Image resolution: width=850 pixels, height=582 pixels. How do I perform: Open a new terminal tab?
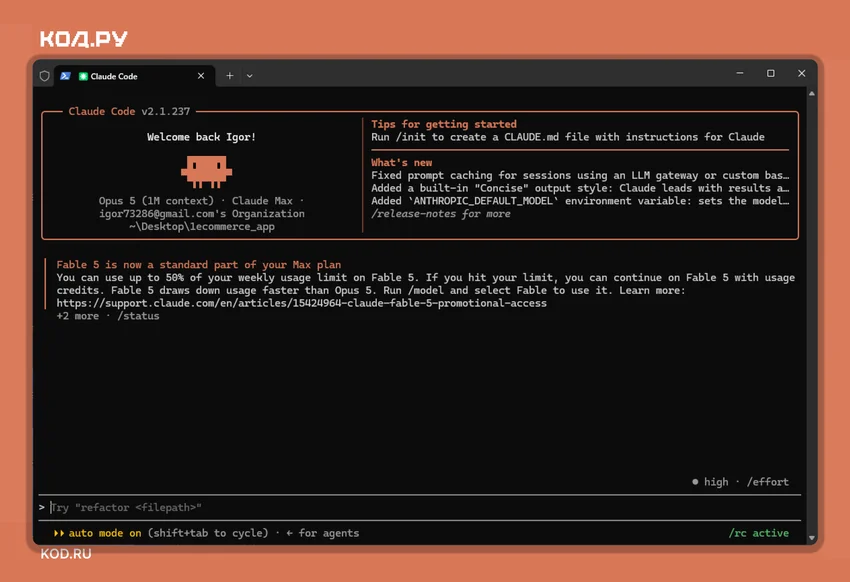point(230,76)
